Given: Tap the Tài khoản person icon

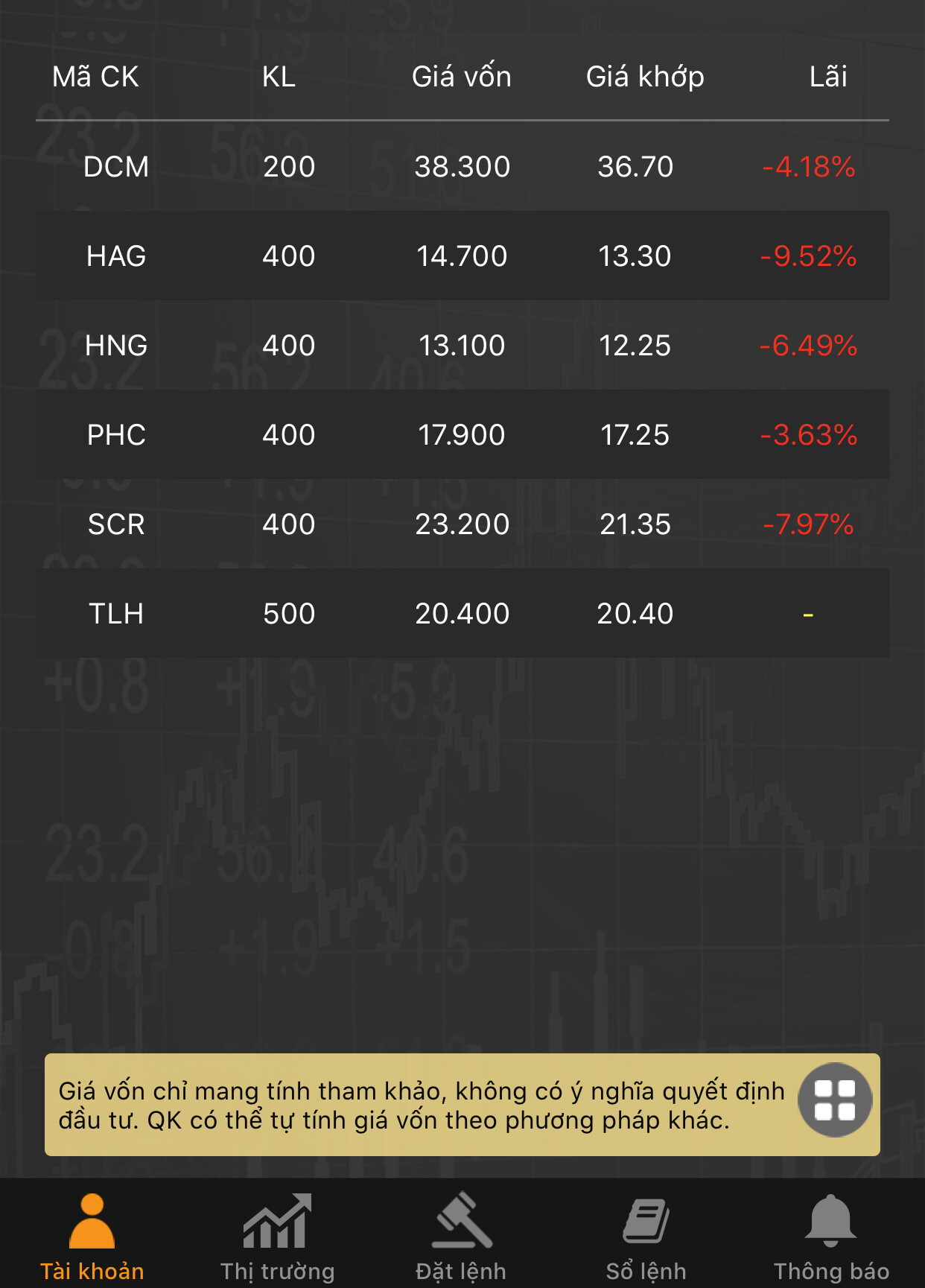Looking at the screenshot, I should [x=92, y=1222].
